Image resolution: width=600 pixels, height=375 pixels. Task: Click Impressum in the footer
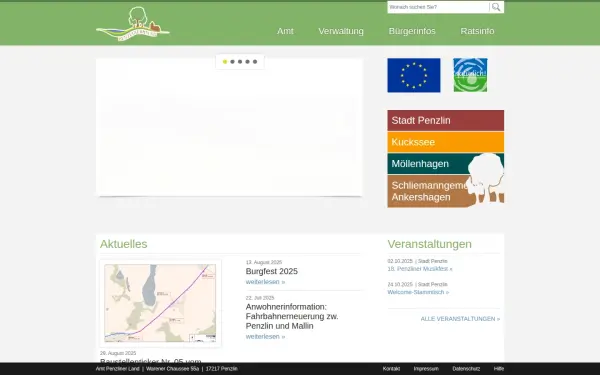426,369
